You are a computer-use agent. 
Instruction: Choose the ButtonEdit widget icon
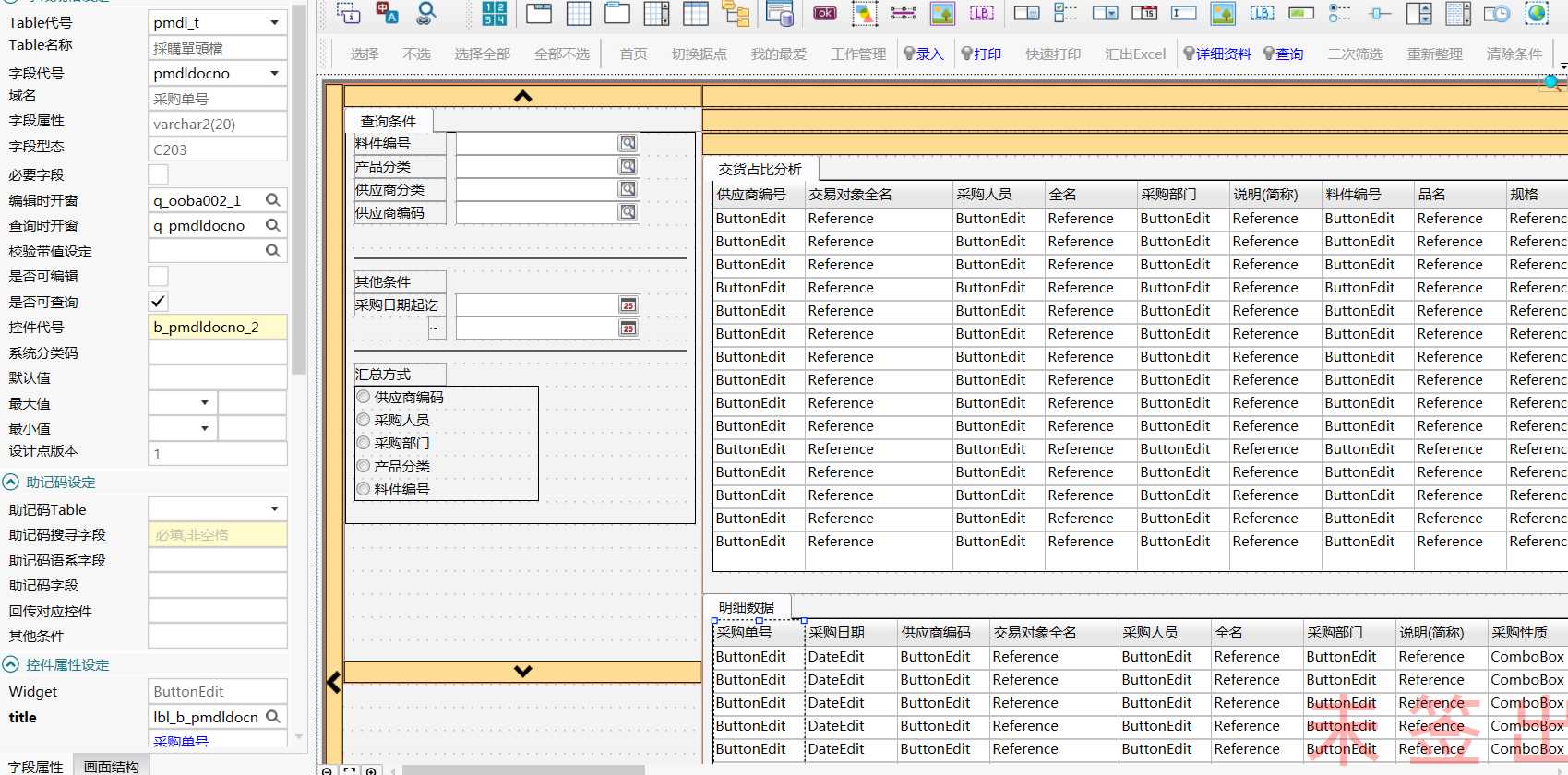coord(1026,13)
